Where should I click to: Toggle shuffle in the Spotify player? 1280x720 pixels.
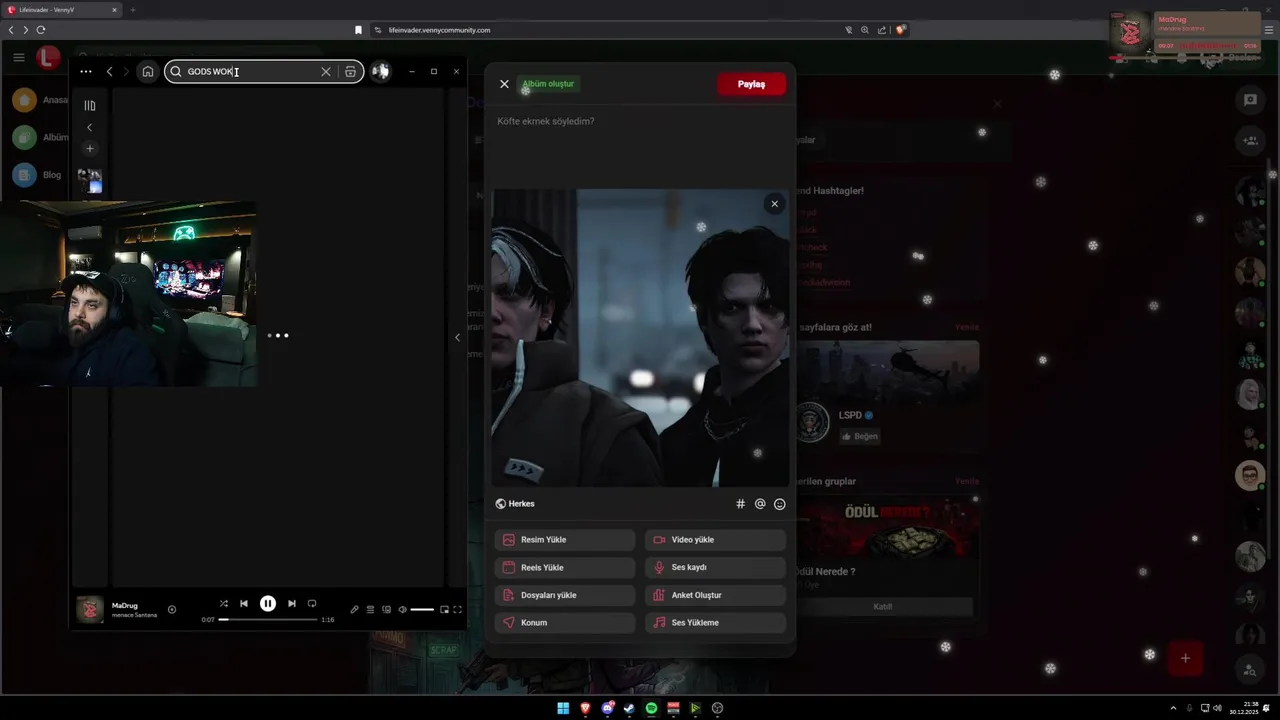(223, 604)
